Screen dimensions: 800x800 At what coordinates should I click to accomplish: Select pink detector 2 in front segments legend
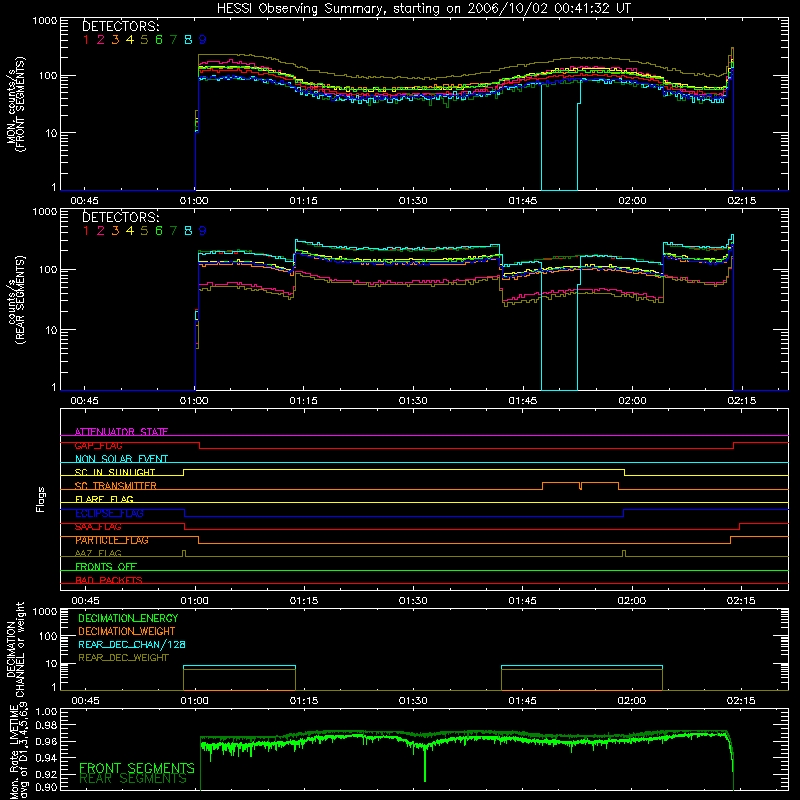[101, 40]
